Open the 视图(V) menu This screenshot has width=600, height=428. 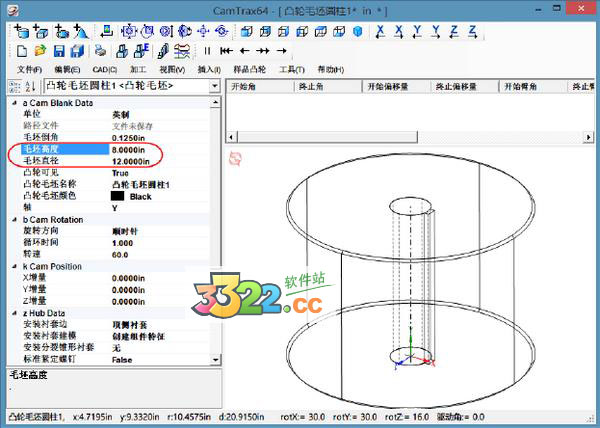tap(172, 70)
